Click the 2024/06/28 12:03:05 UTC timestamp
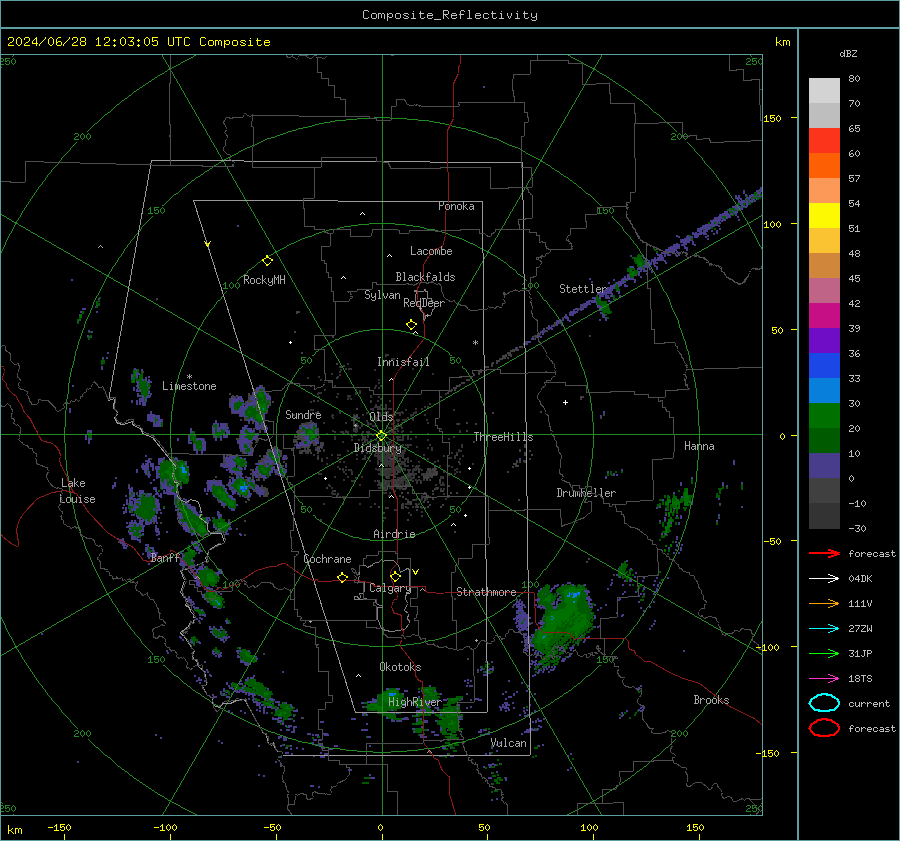 coord(99,42)
